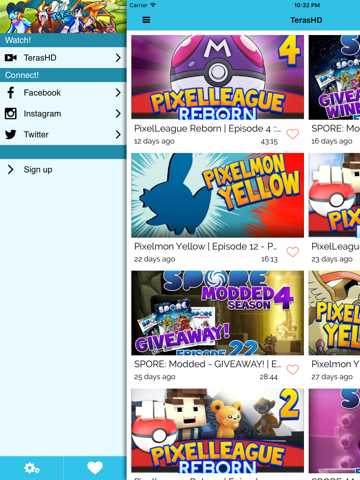Open Pixelmon Yellow Mudkip thumbnail
The height and width of the screenshot is (480, 360).
217,195
